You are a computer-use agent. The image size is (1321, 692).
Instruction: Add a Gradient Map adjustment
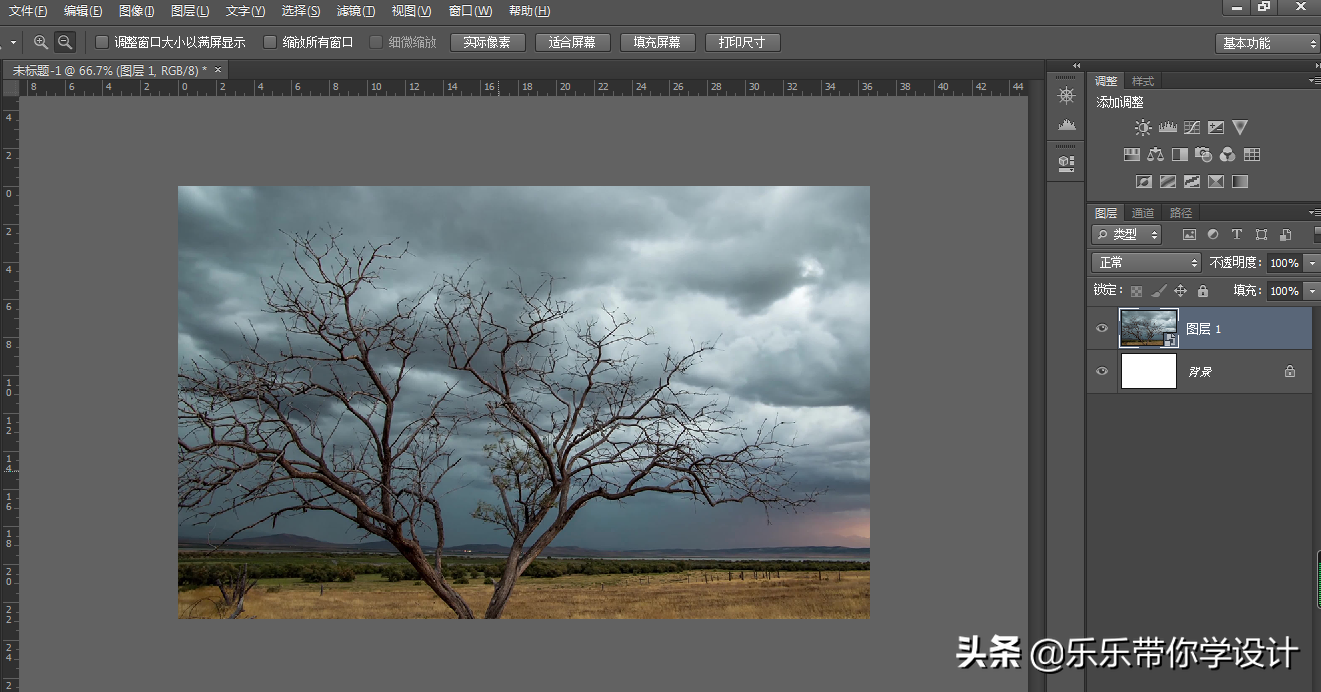point(1240,182)
